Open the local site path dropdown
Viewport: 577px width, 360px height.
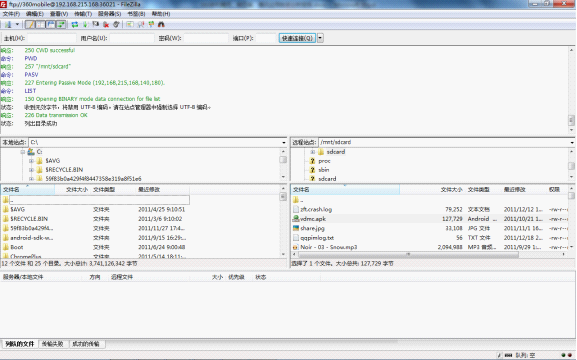coord(284,142)
